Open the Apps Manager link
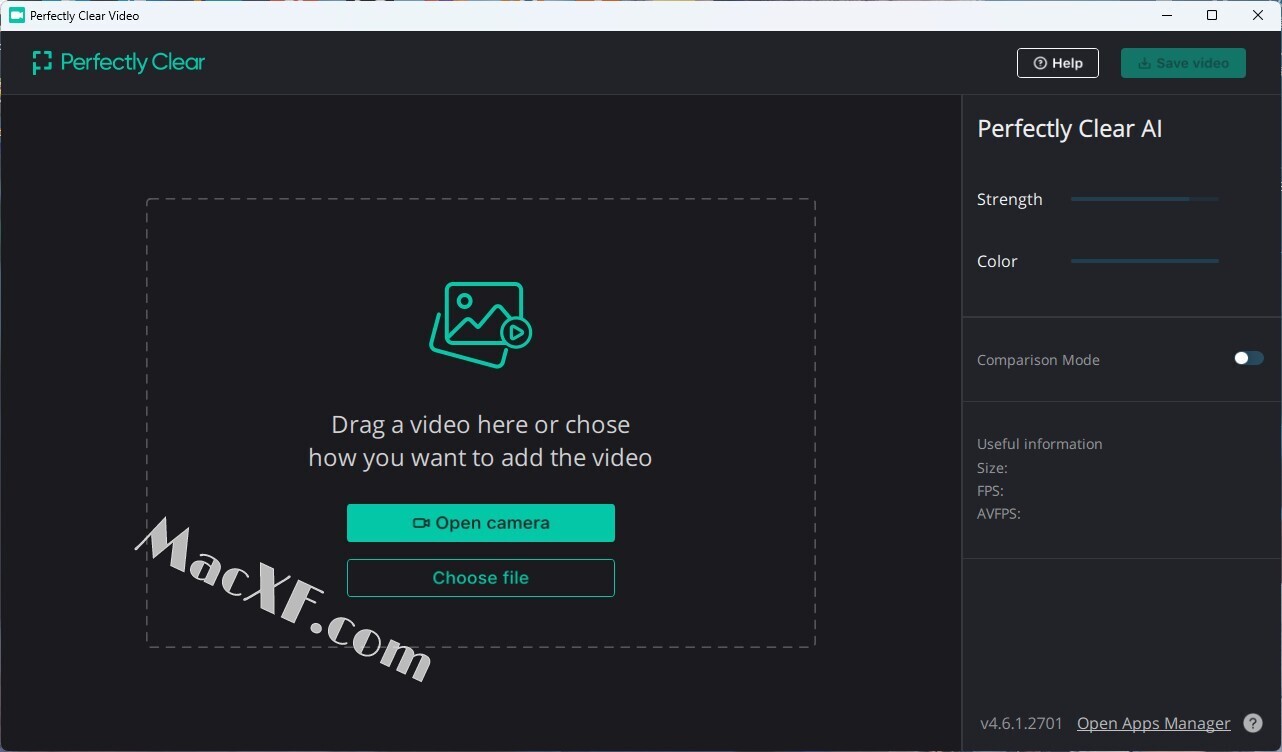Image resolution: width=1282 pixels, height=752 pixels. (1154, 723)
